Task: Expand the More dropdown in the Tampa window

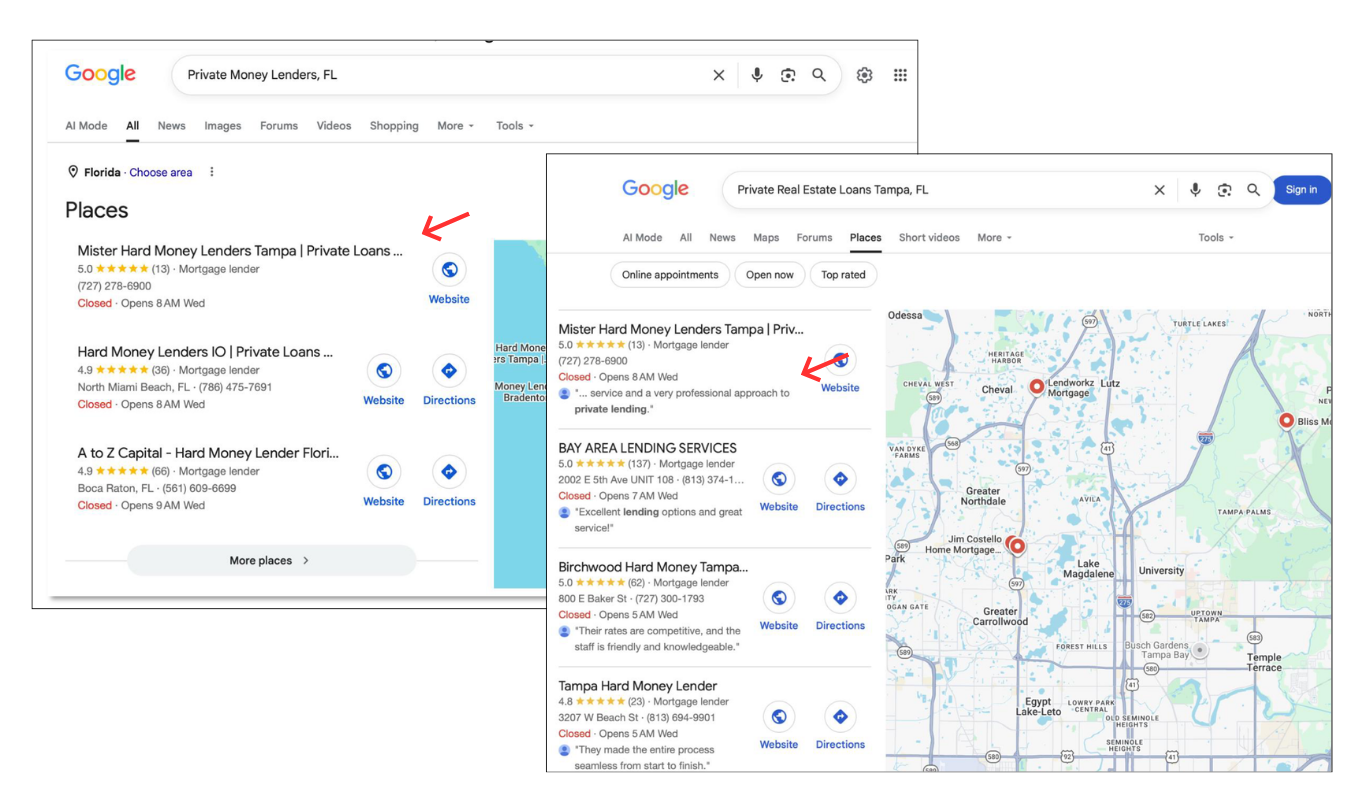Action: [x=994, y=238]
